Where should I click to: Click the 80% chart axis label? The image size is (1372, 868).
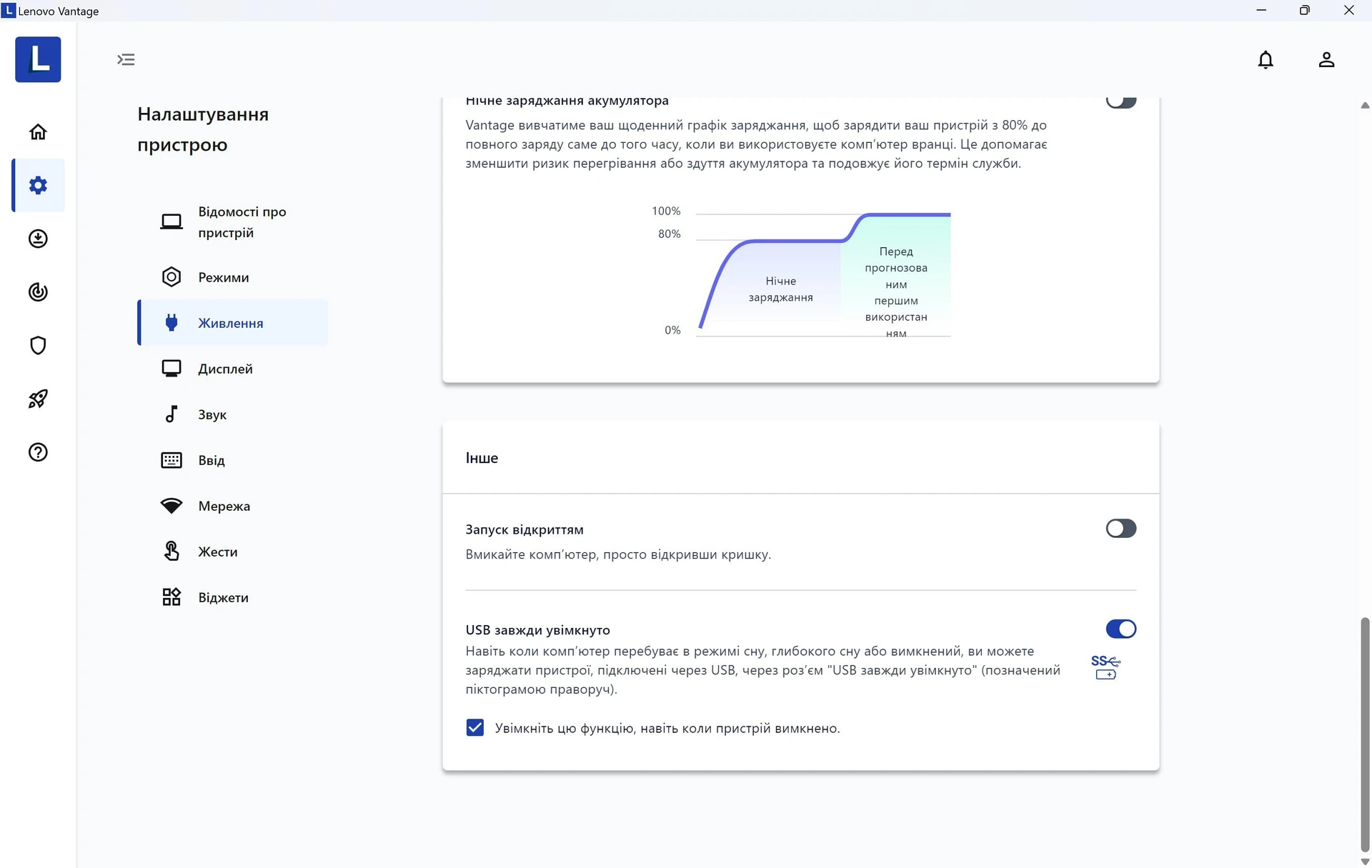[x=669, y=234]
